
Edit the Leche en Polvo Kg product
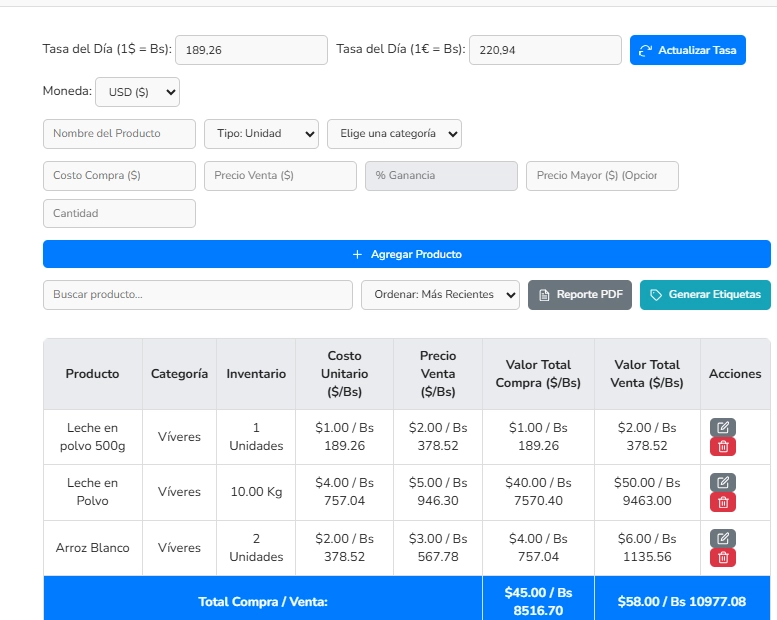(723, 482)
